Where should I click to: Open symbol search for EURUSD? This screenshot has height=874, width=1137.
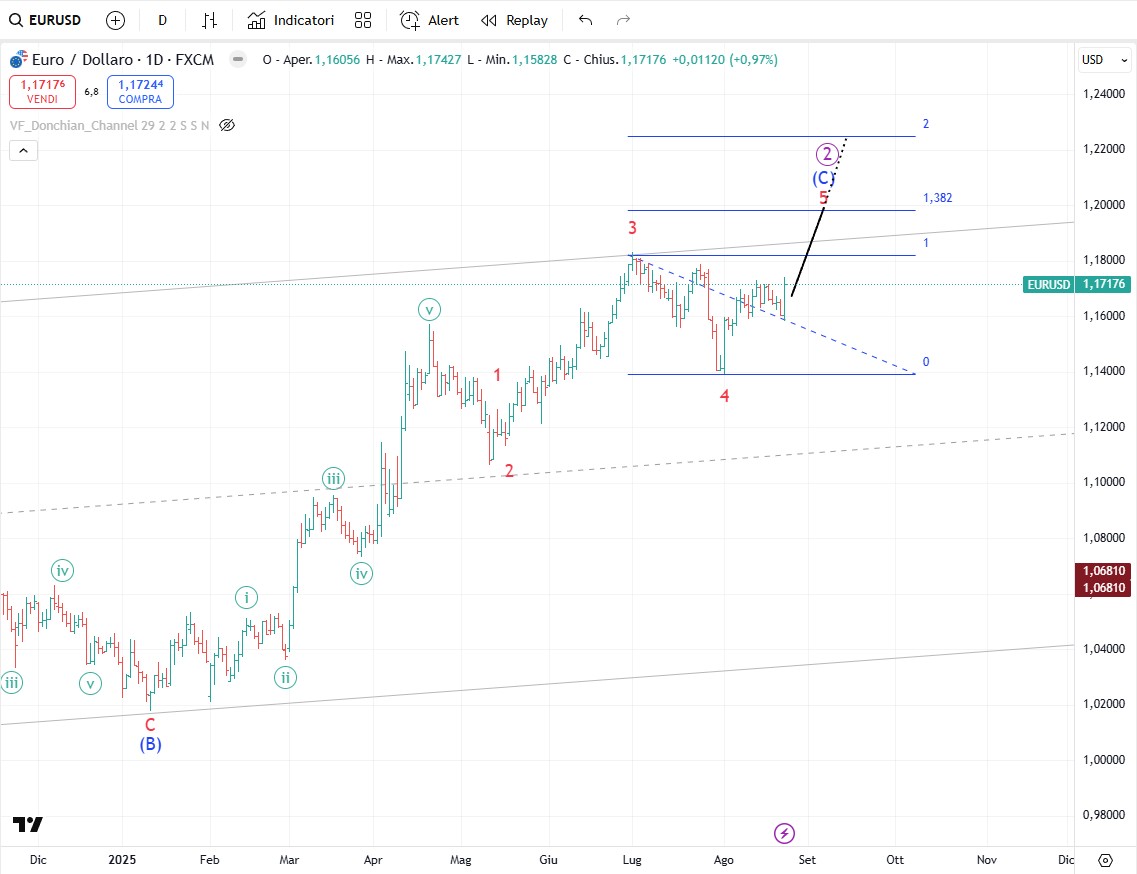[x=45, y=20]
